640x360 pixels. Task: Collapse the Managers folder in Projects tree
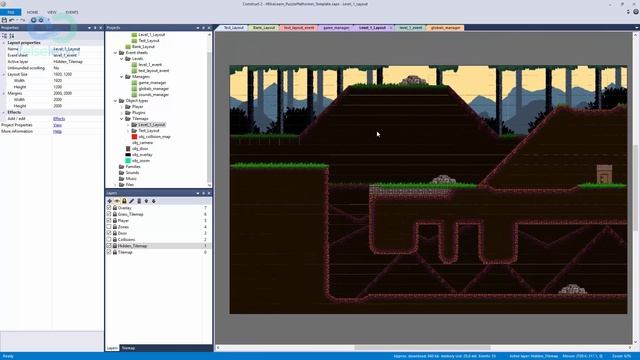[x=122, y=77]
